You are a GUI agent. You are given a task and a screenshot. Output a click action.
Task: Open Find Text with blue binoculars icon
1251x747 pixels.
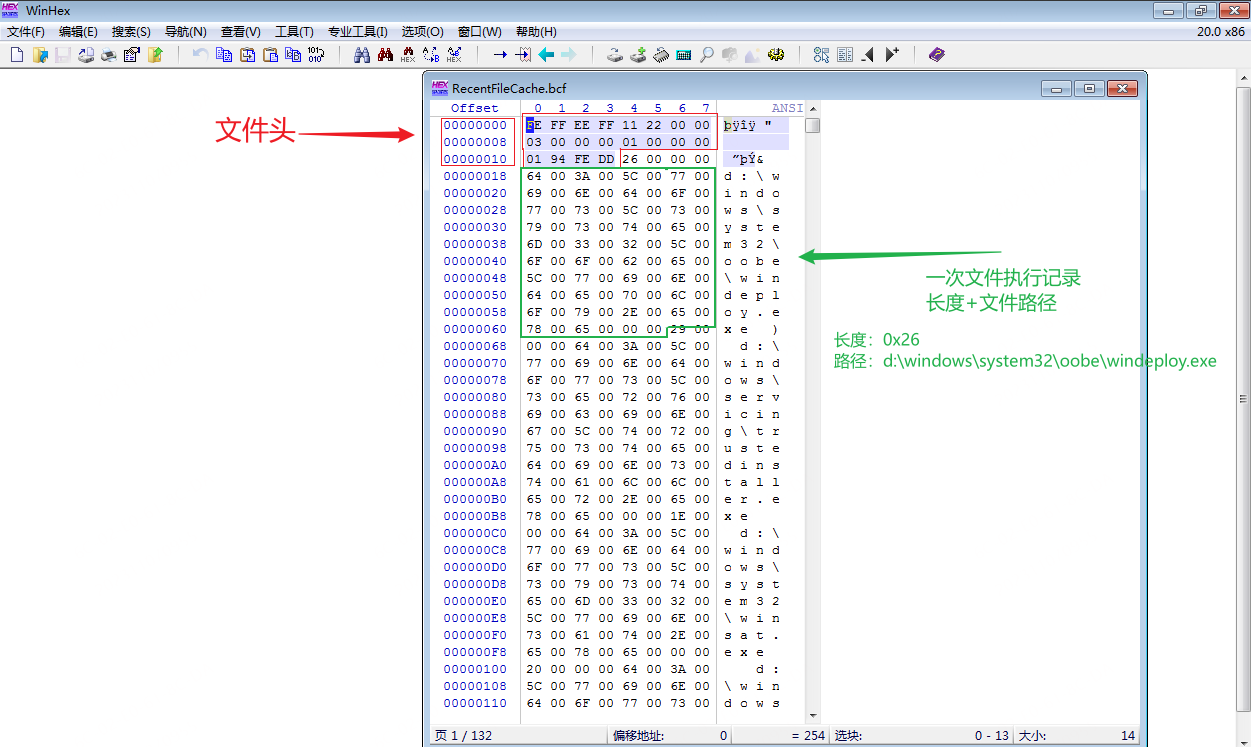point(362,55)
